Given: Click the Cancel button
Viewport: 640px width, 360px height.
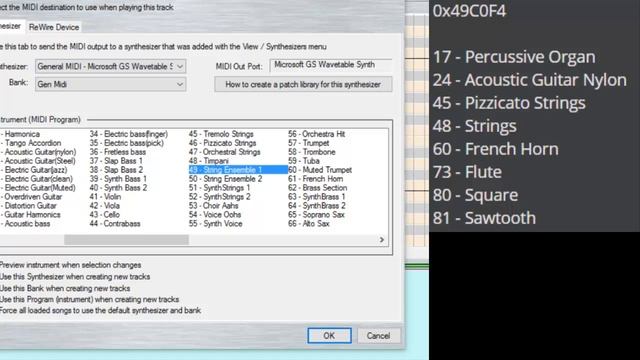Looking at the screenshot, I should coord(378,336).
